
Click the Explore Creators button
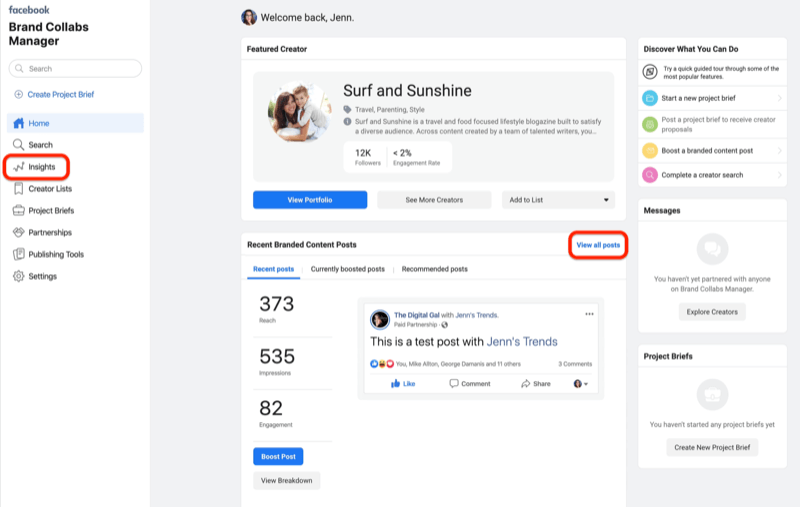(x=712, y=312)
